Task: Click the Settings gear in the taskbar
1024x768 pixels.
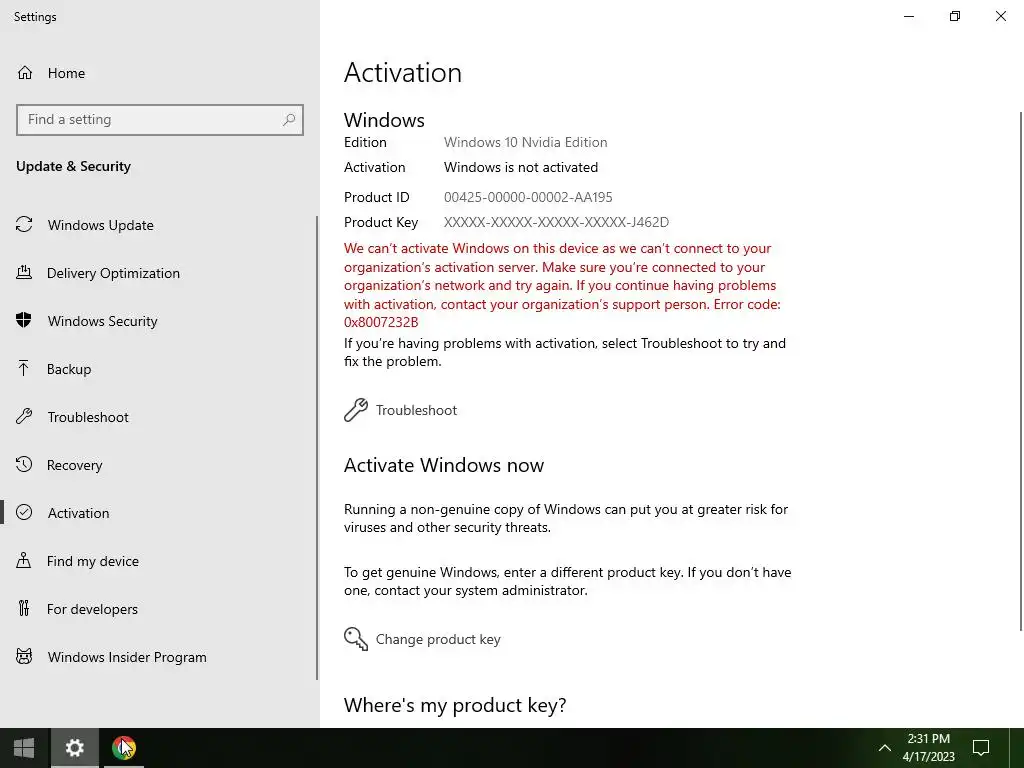Action: click(x=74, y=748)
